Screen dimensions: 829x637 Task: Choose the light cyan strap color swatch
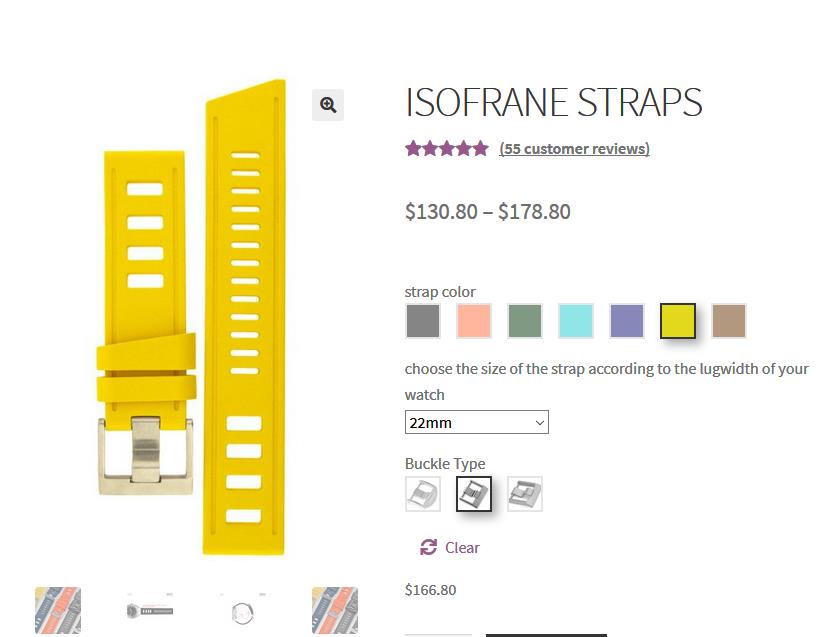tap(576, 321)
